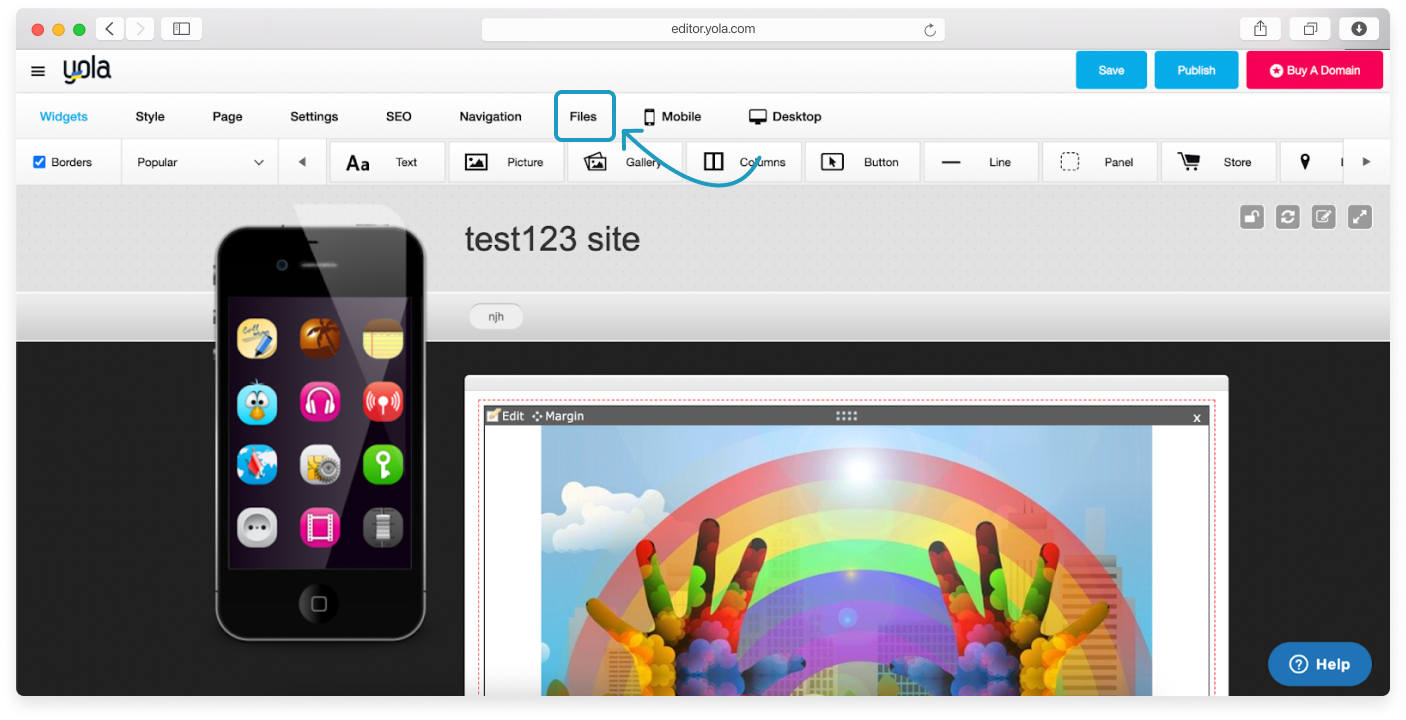
Task: Open the Popular widget category dropdown
Action: (x=200, y=162)
